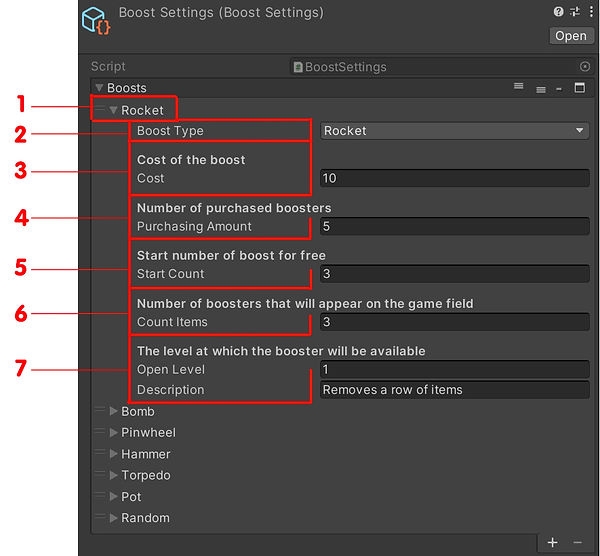
Task: Click the window icon in Boosts header
Action: pos(579,88)
